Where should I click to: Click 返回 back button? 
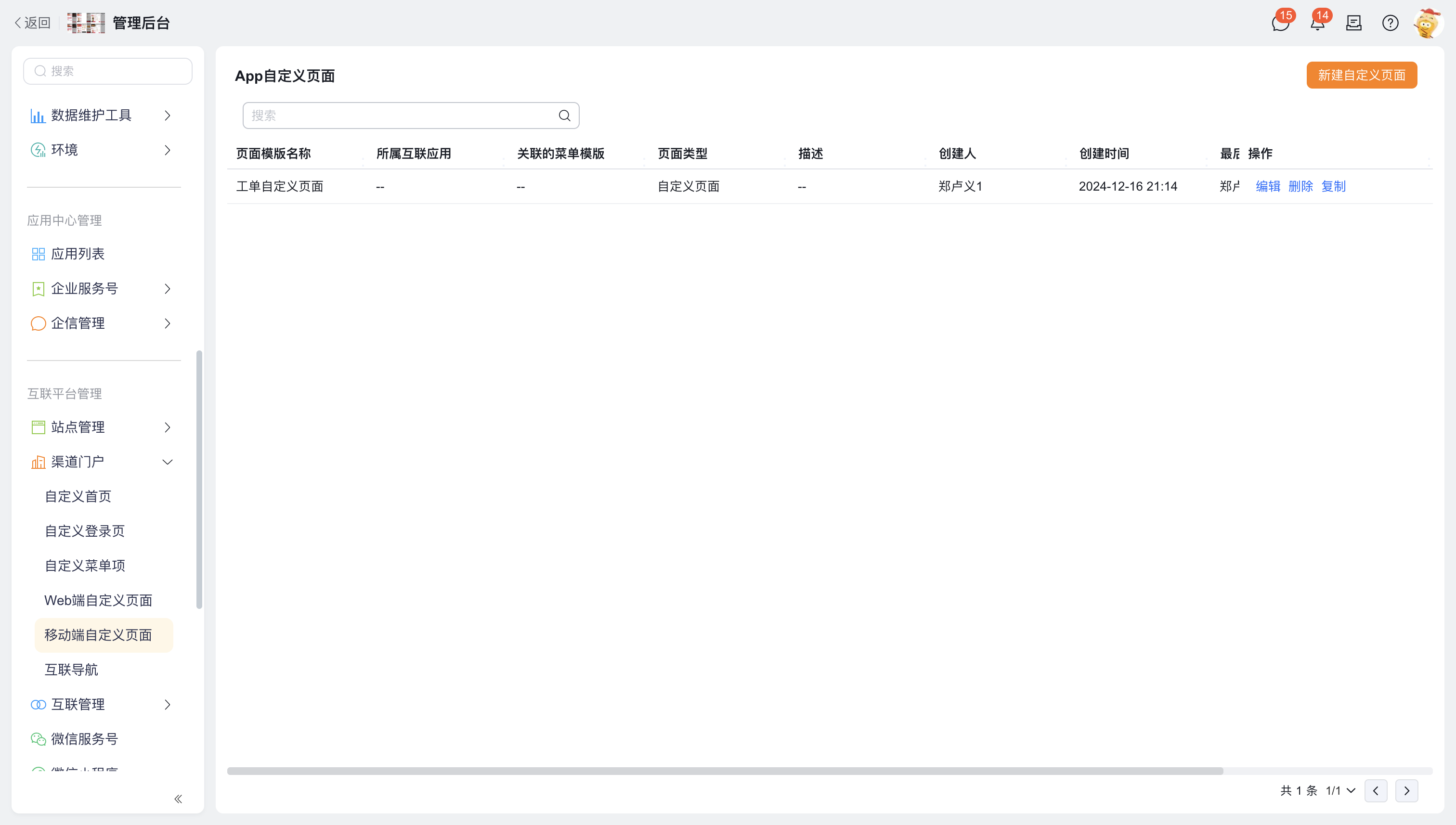[x=32, y=23]
